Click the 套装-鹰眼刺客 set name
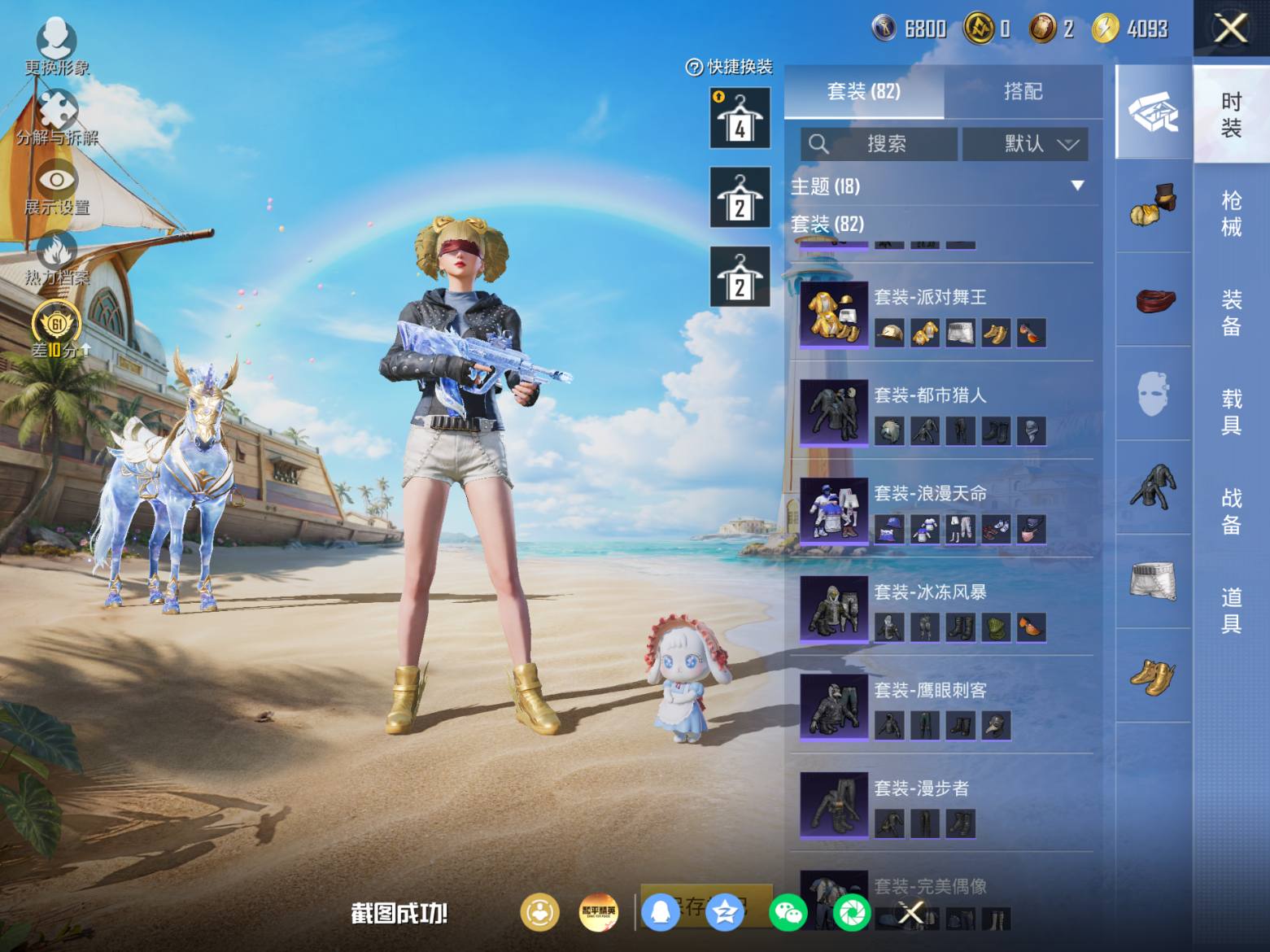1270x952 pixels. point(930,690)
